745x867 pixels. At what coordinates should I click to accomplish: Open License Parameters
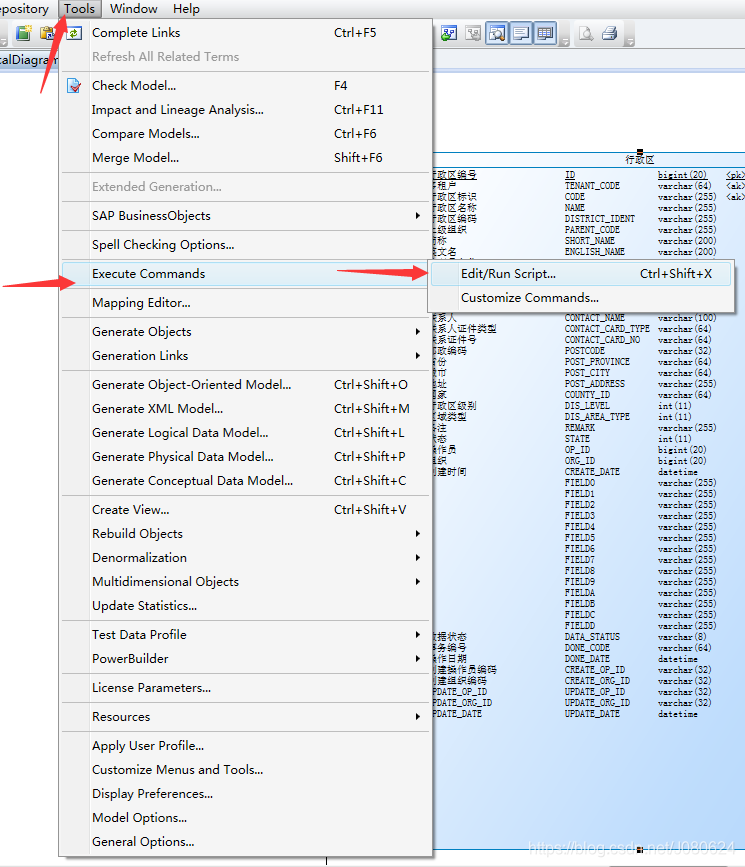click(x=246, y=688)
